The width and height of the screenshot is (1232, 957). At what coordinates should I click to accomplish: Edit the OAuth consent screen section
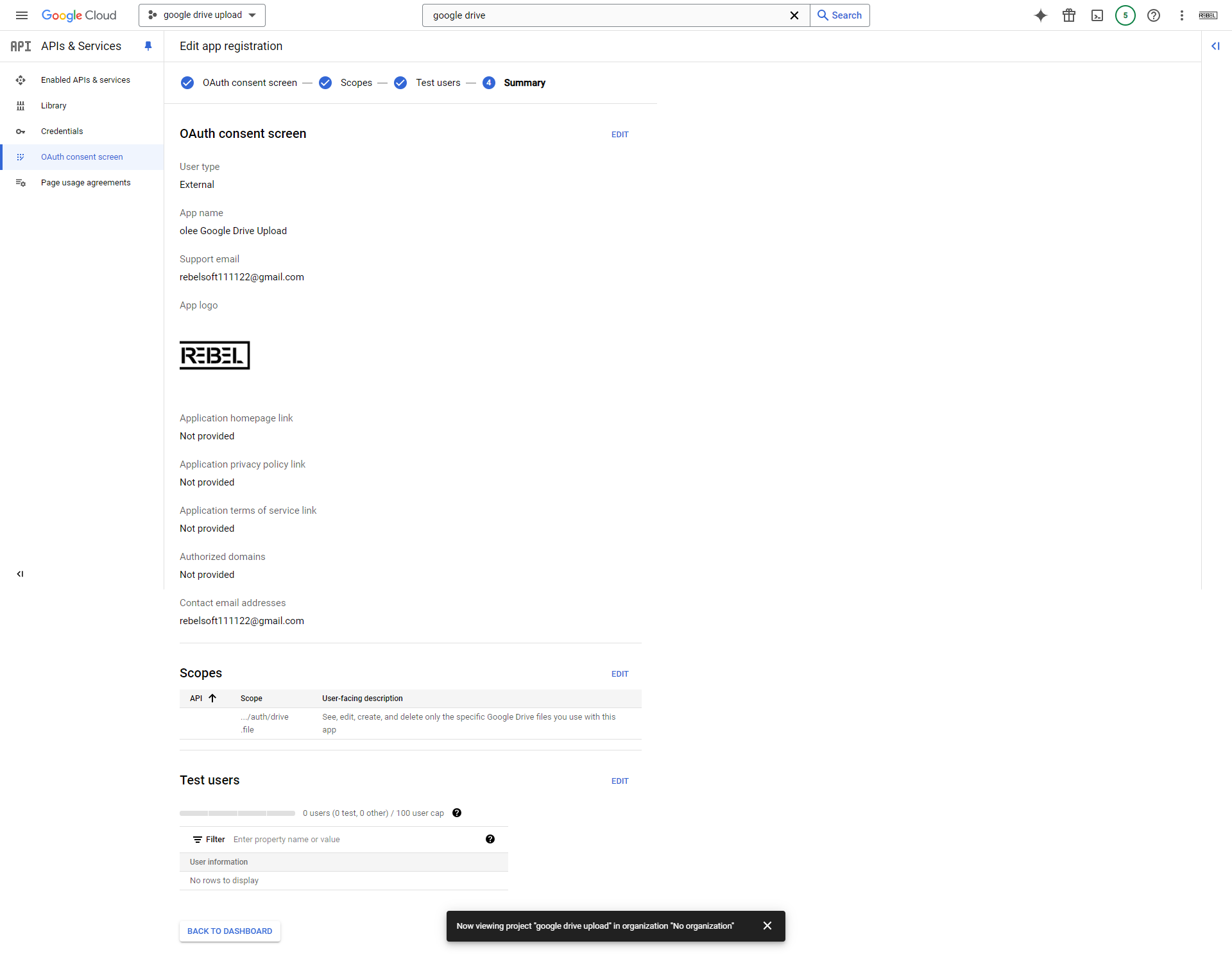[620, 135]
